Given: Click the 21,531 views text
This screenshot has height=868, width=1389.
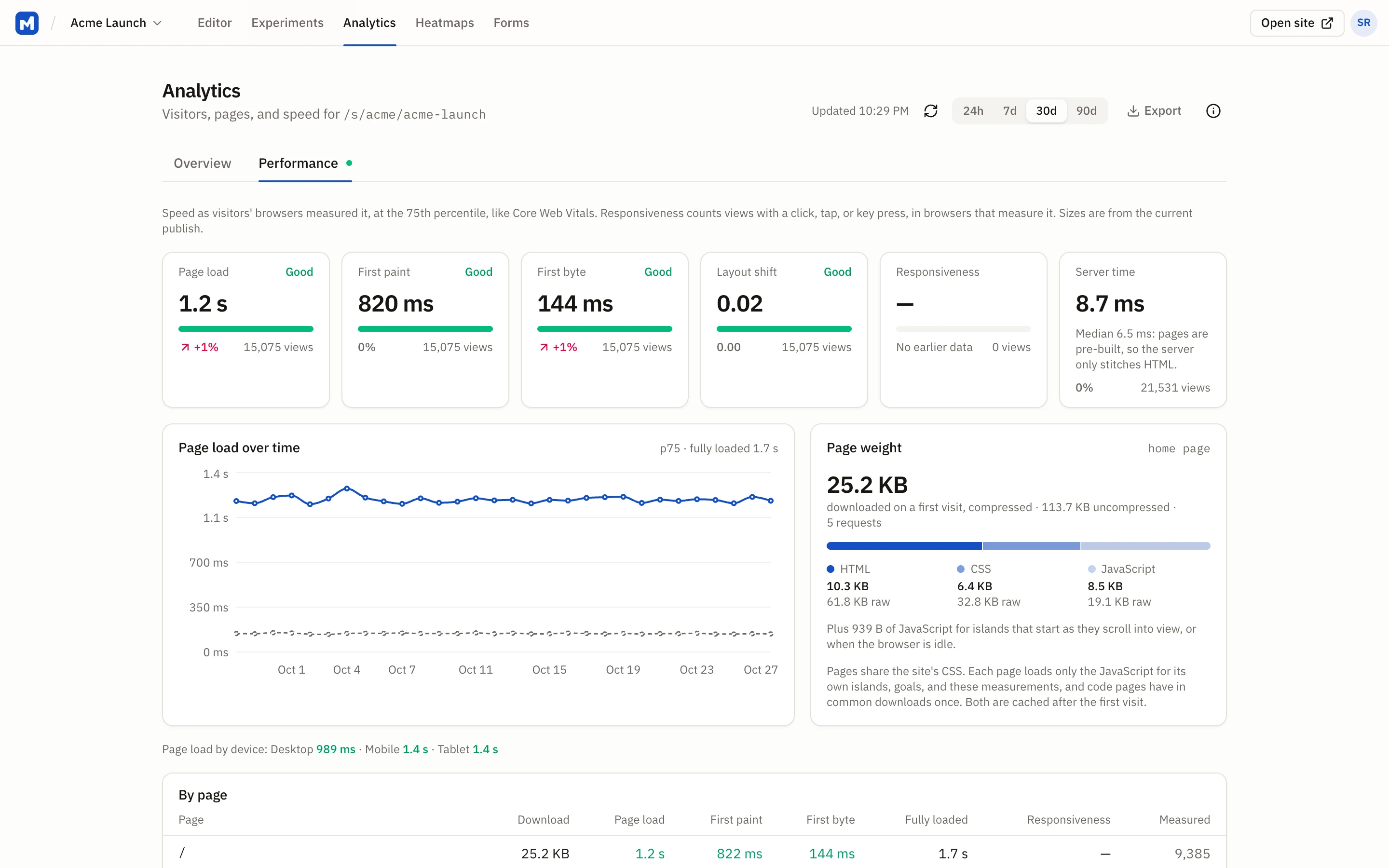Looking at the screenshot, I should (1175, 388).
